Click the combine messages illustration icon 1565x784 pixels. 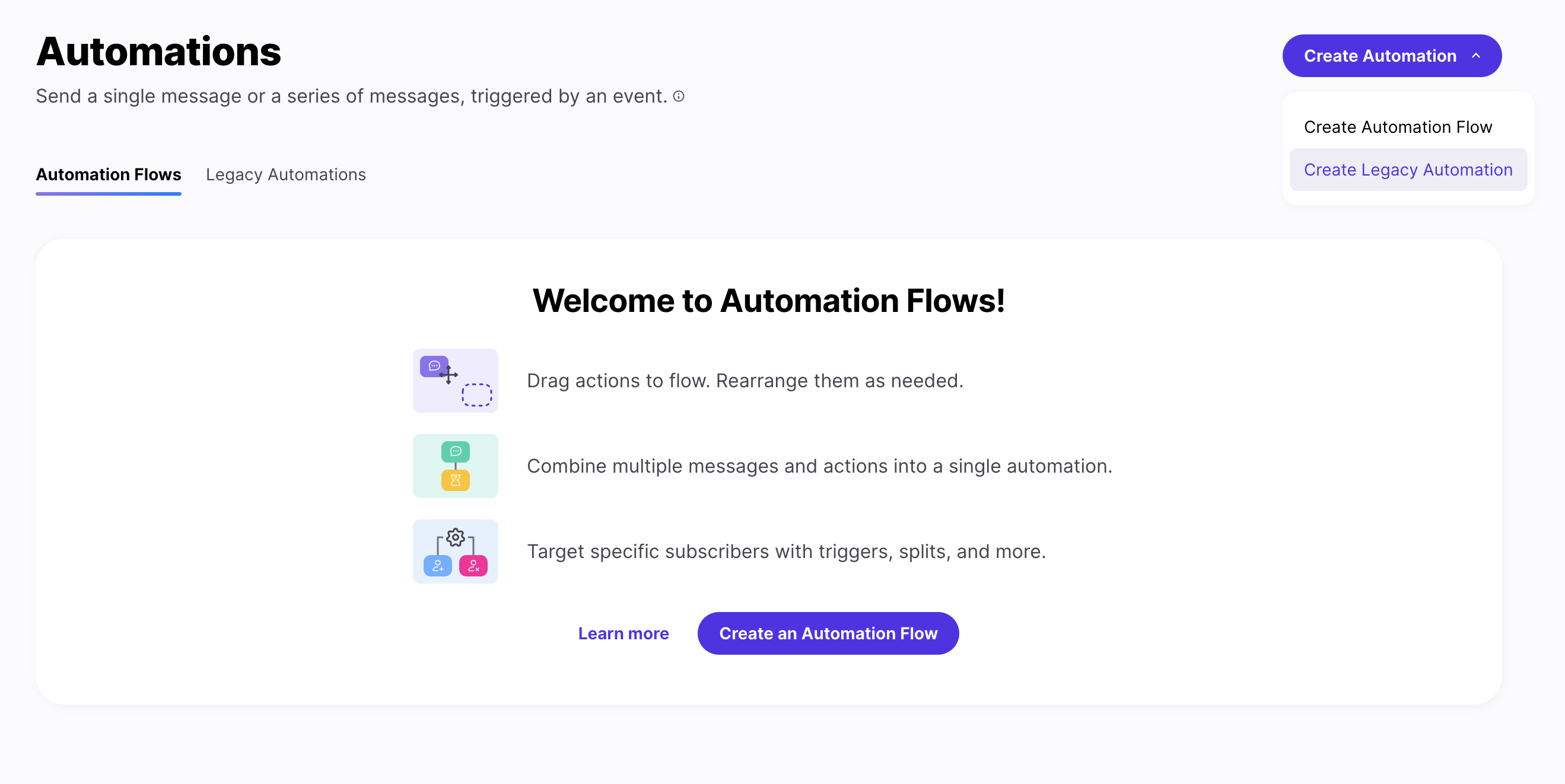[x=455, y=466]
